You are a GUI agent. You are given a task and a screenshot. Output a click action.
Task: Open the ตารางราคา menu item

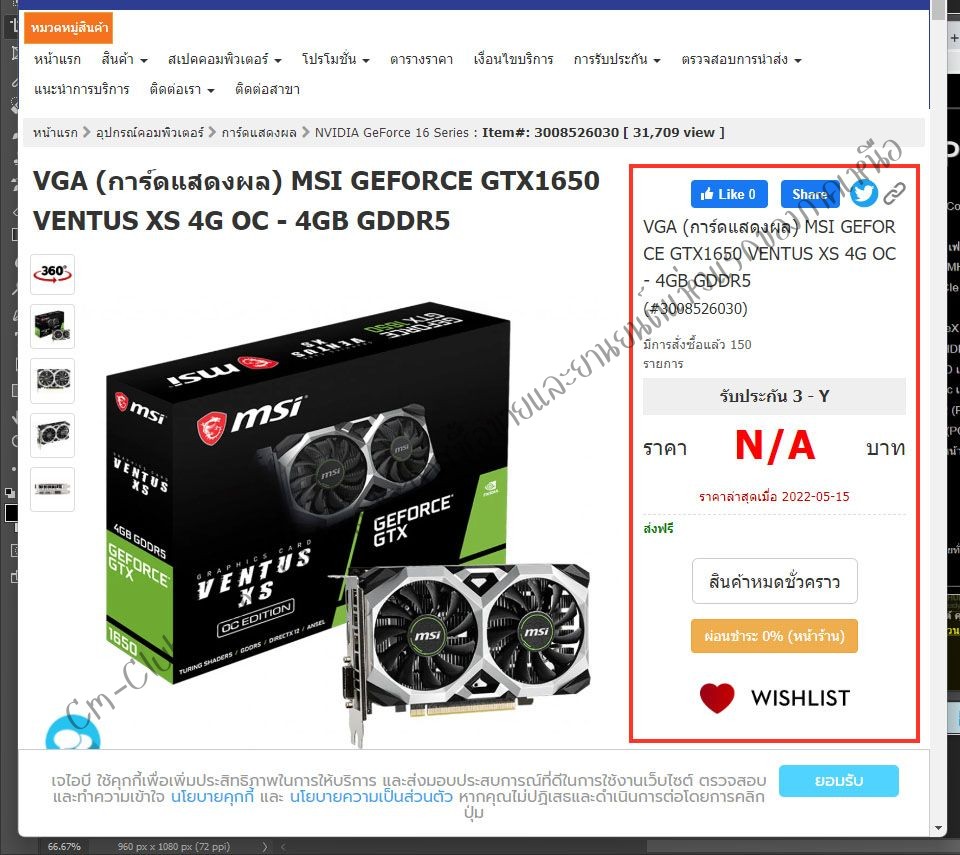coord(421,59)
